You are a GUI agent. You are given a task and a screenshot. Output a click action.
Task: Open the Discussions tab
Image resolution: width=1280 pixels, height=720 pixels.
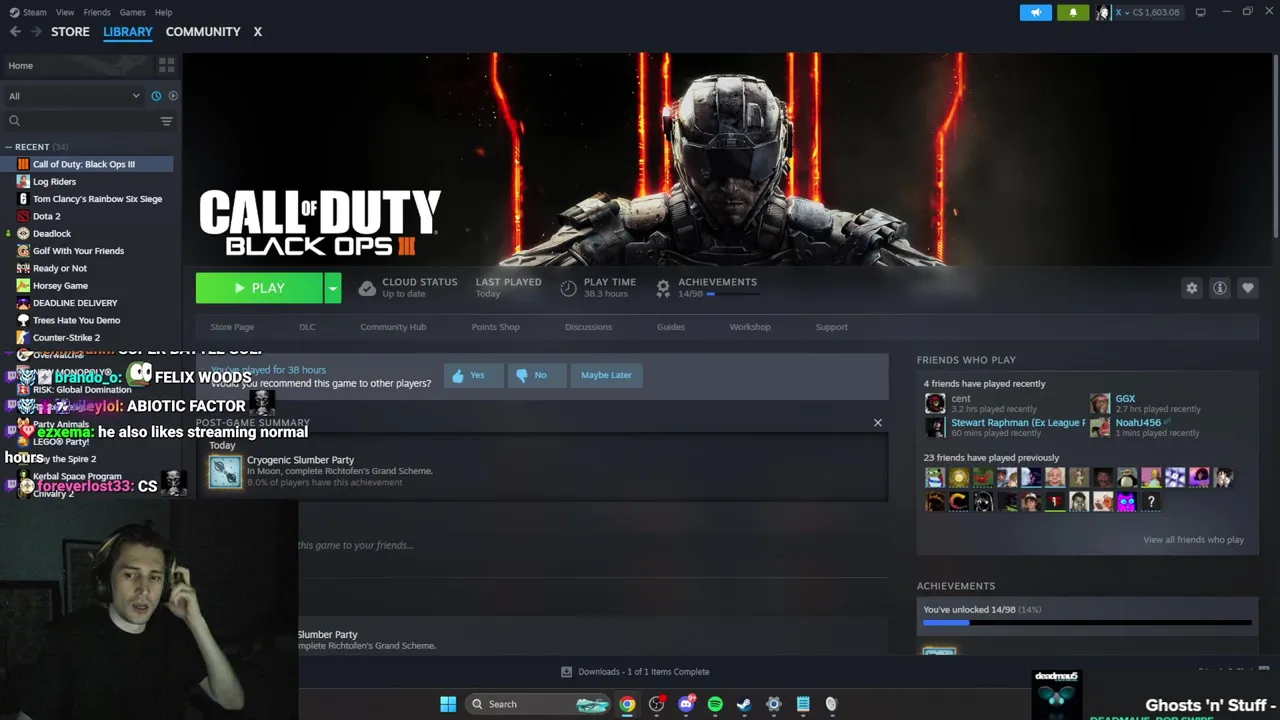pos(588,327)
